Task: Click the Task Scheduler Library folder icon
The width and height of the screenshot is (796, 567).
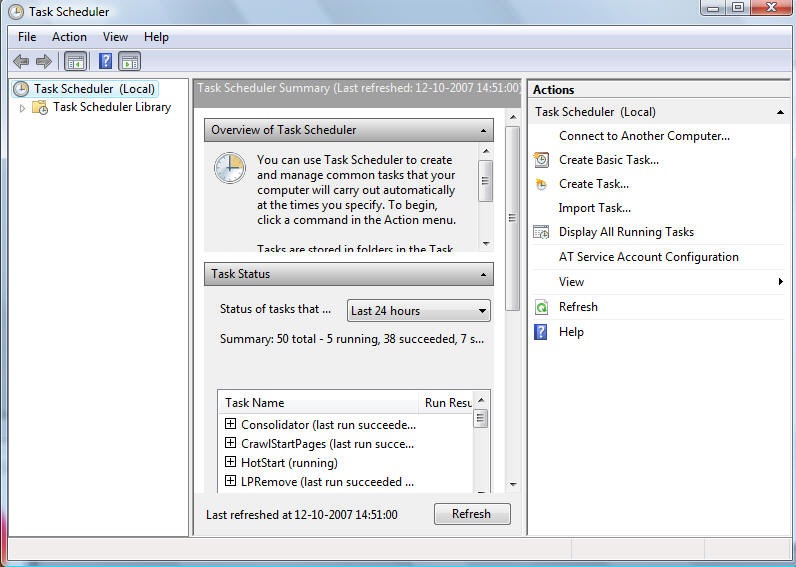Action: (40, 107)
